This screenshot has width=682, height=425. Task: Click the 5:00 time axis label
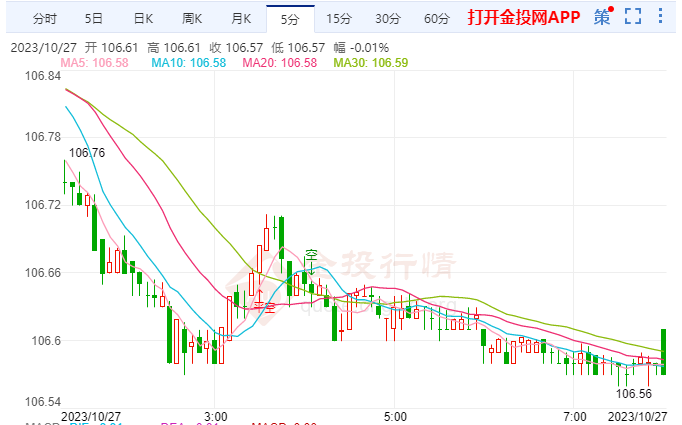[395, 417]
